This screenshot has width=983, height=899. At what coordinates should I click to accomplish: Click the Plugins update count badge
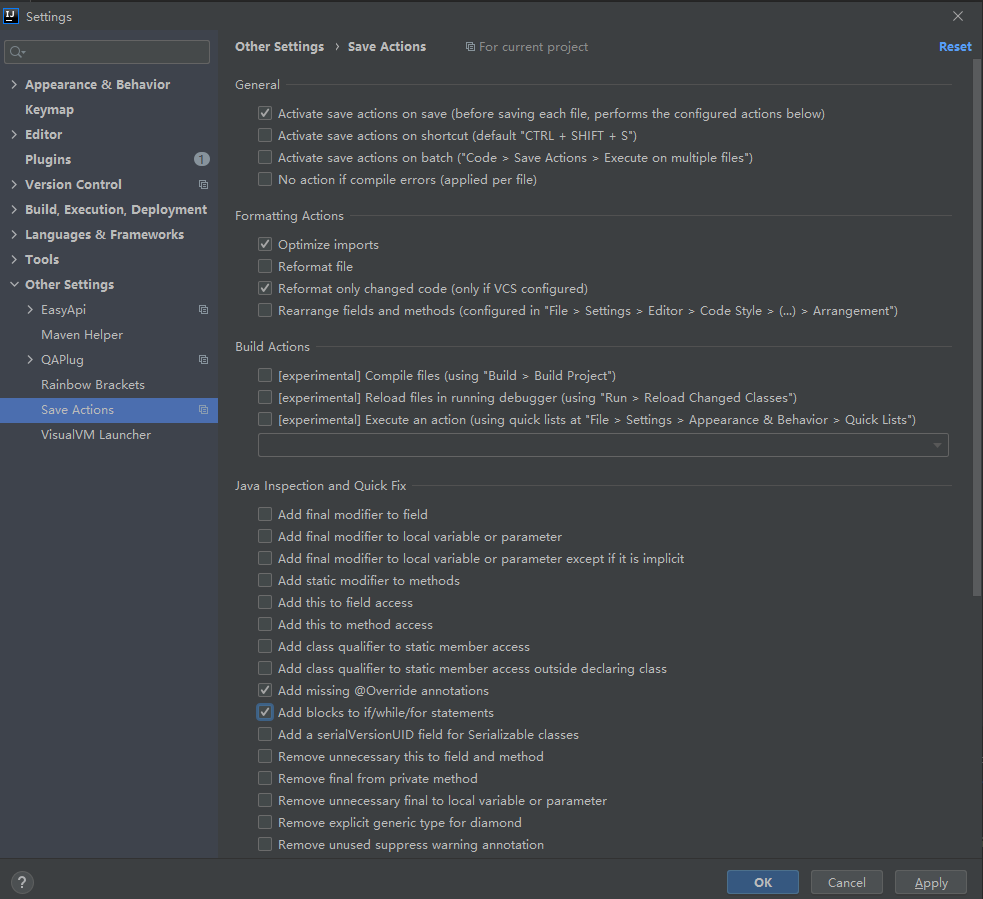(x=201, y=159)
